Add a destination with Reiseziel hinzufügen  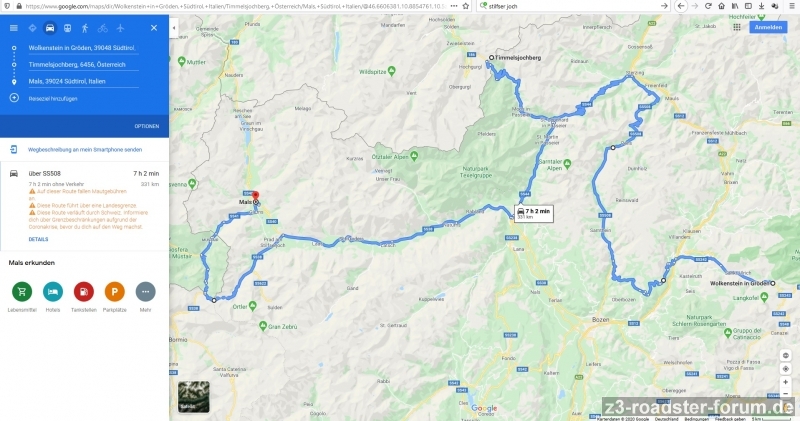[x=53, y=98]
